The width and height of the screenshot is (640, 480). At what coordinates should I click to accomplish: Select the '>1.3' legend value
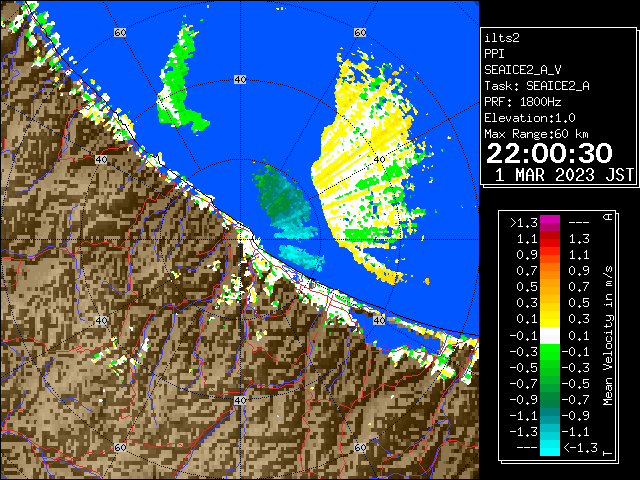click(x=524, y=223)
